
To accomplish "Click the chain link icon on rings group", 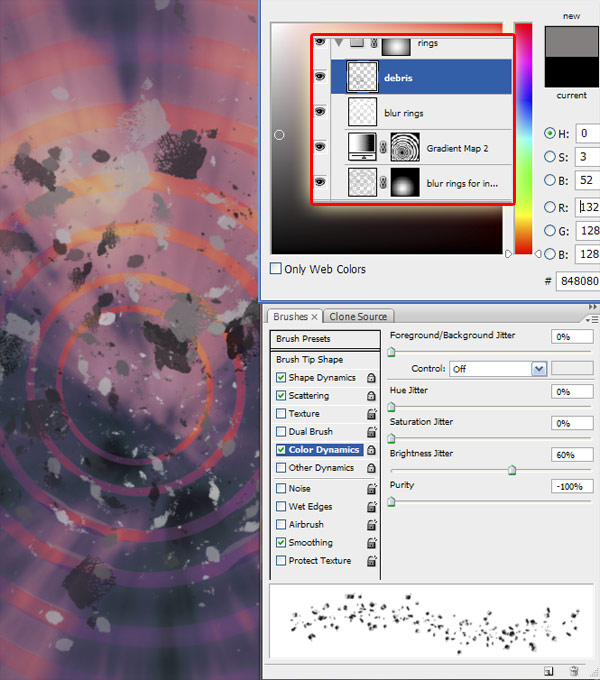I will 374,43.
